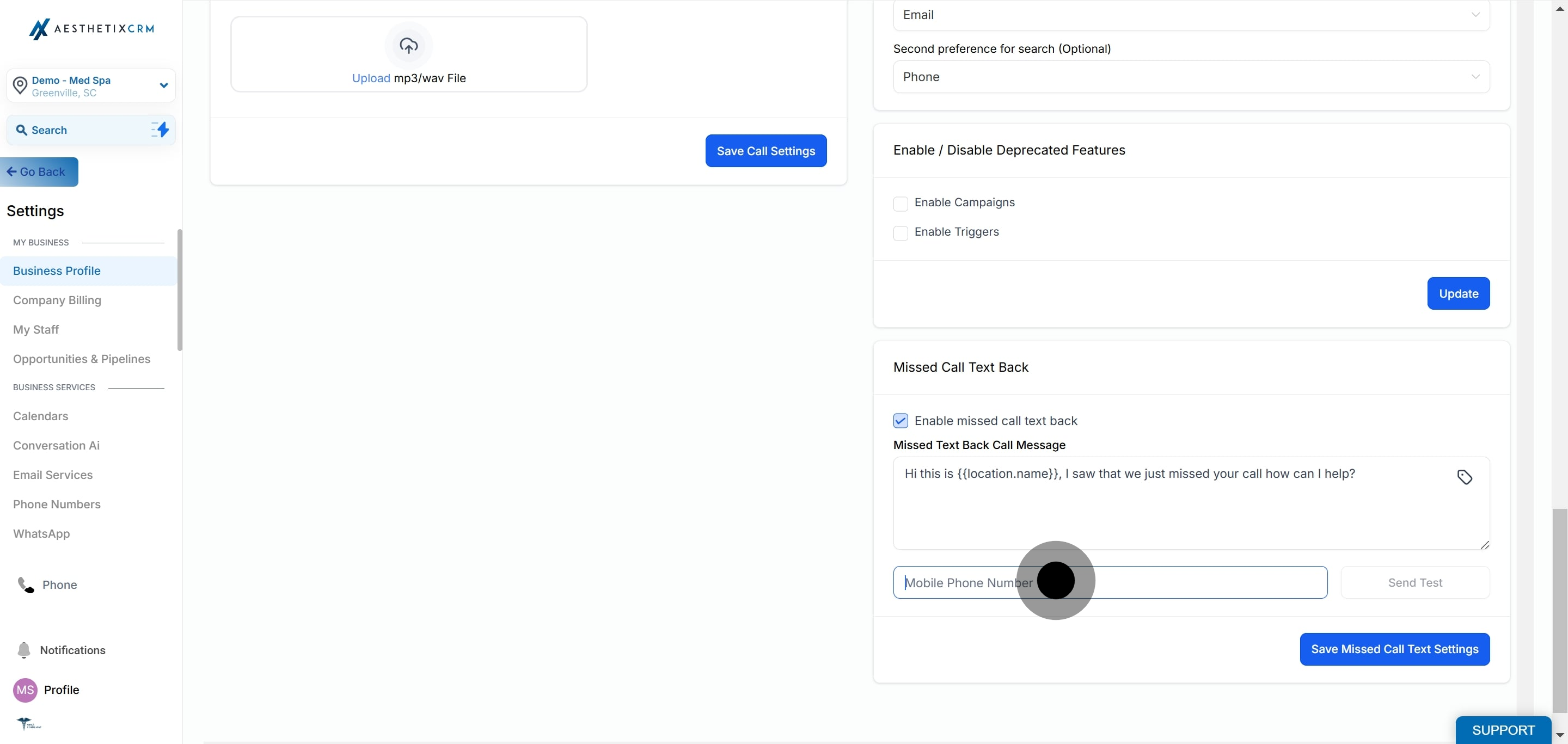
Task: Click the phone handset icon in sidebar
Action: click(26, 585)
